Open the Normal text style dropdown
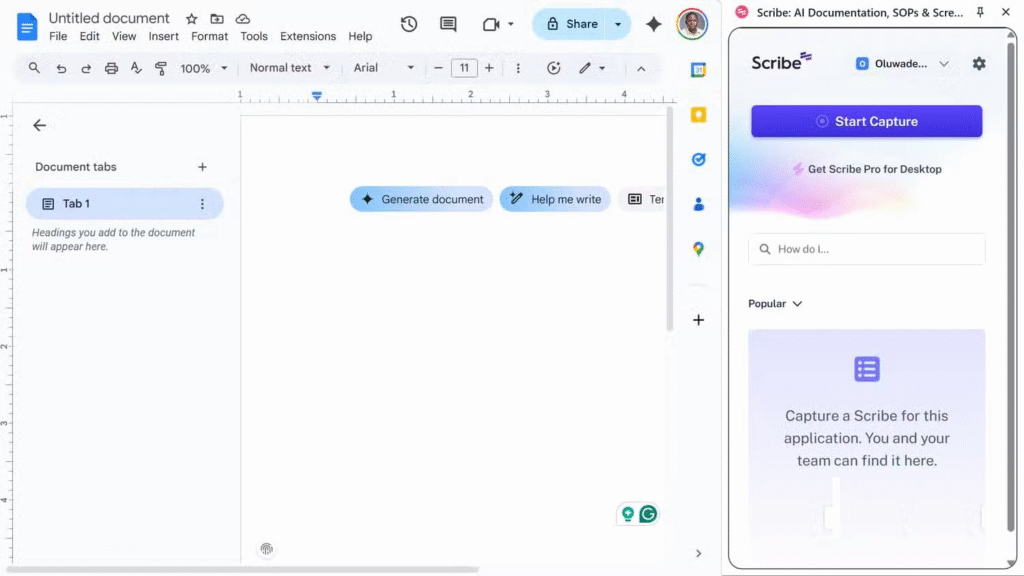The height and width of the screenshot is (576, 1024). click(x=289, y=68)
